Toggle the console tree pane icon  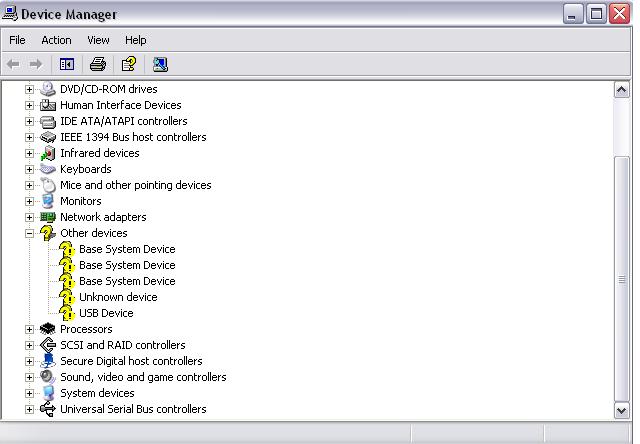tap(67, 64)
